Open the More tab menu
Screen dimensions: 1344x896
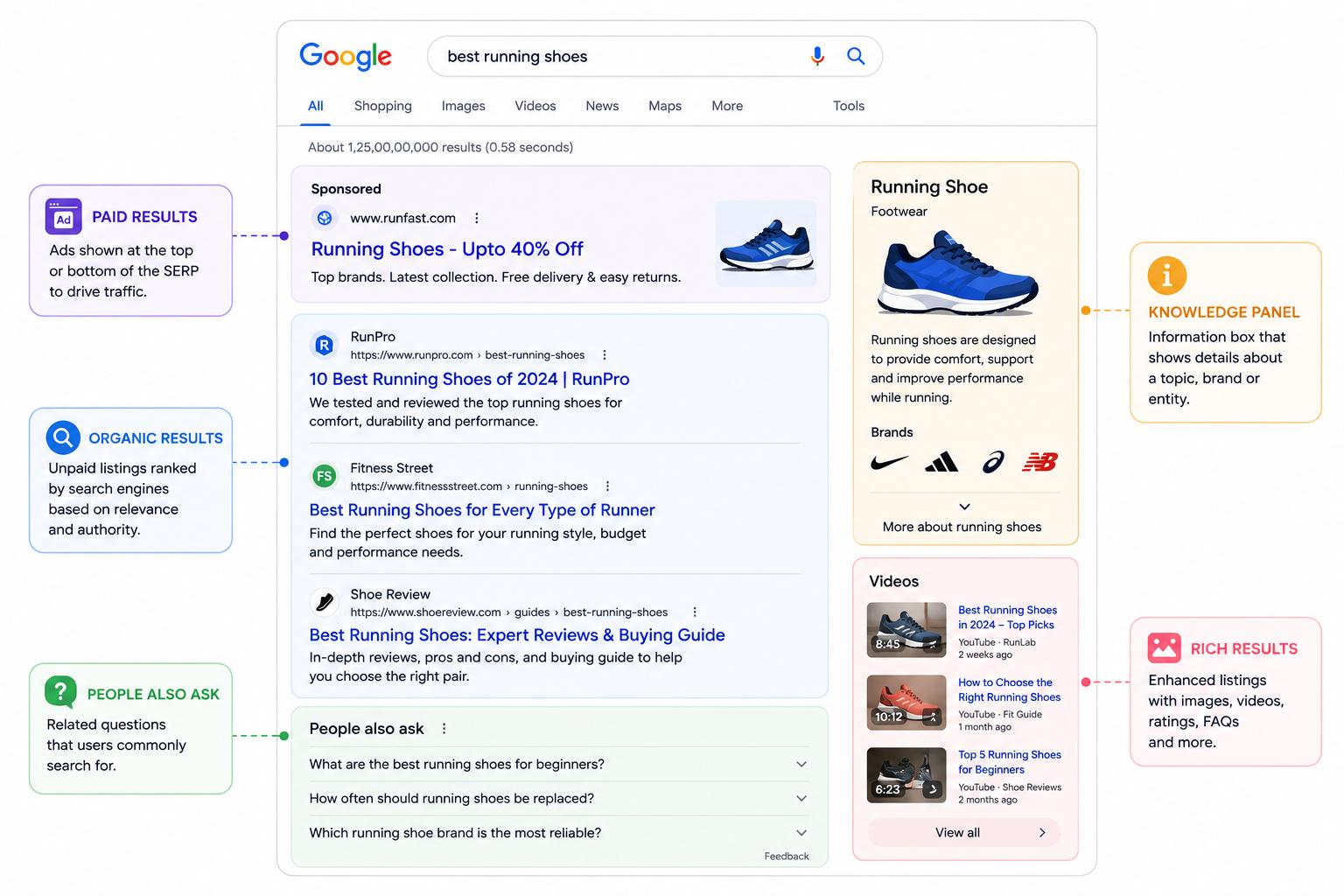click(727, 106)
